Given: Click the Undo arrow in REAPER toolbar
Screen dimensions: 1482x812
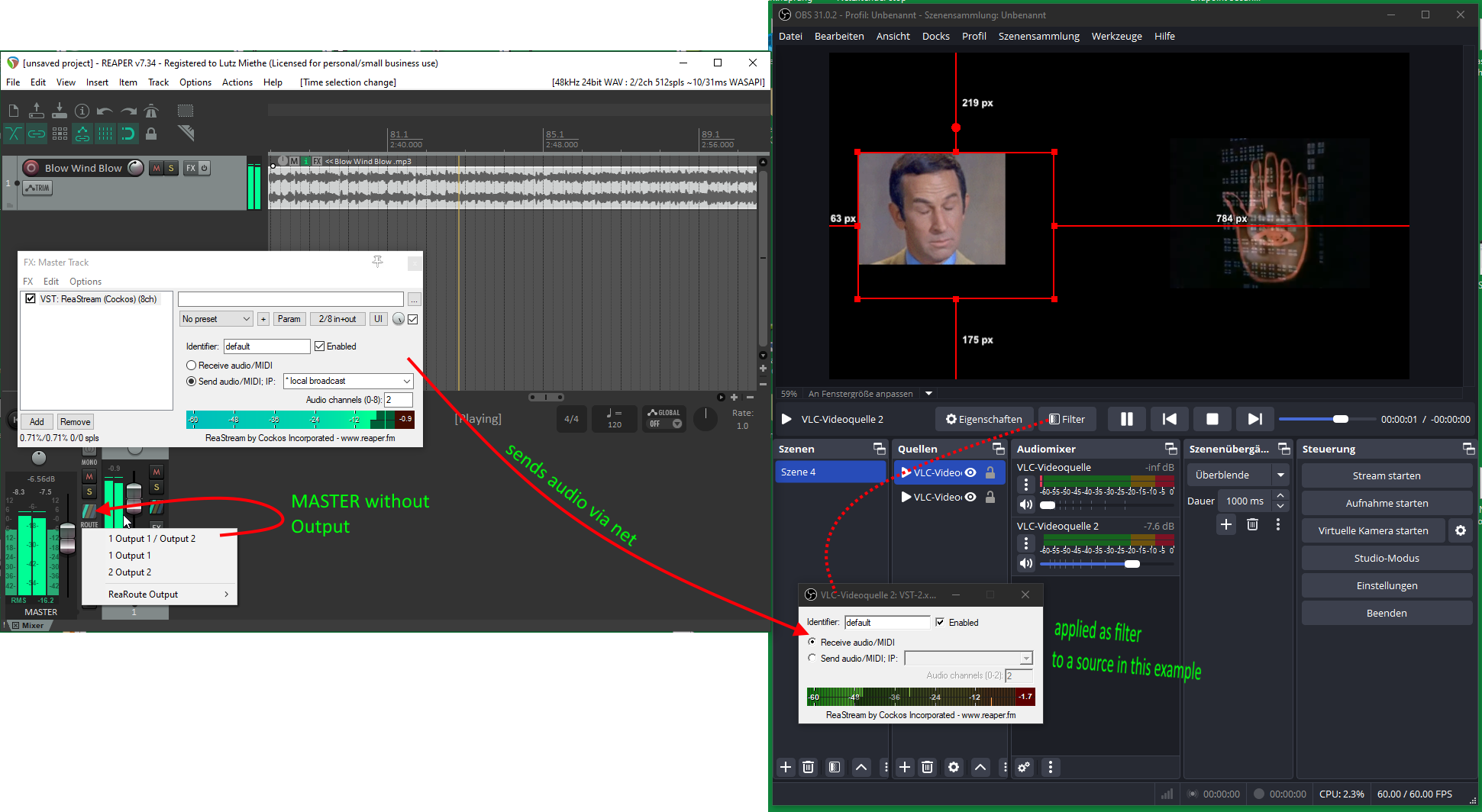Looking at the screenshot, I should pos(105,111).
